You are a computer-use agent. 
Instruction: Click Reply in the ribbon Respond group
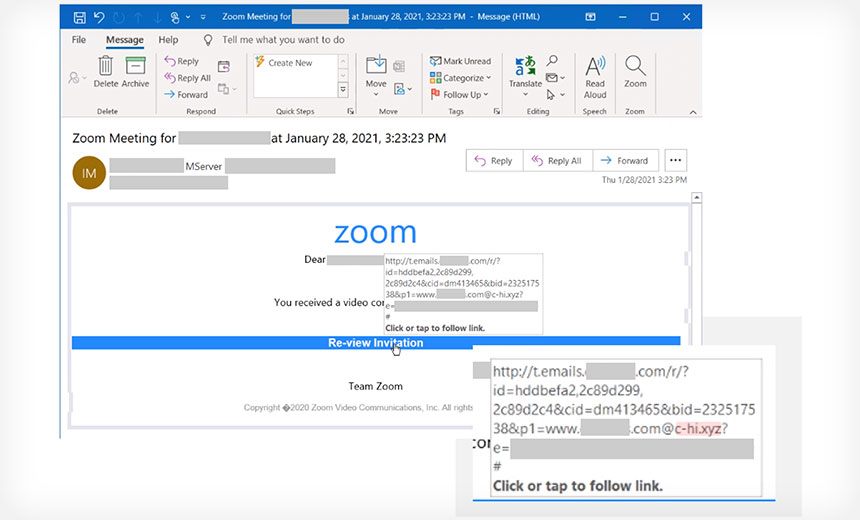pos(182,61)
